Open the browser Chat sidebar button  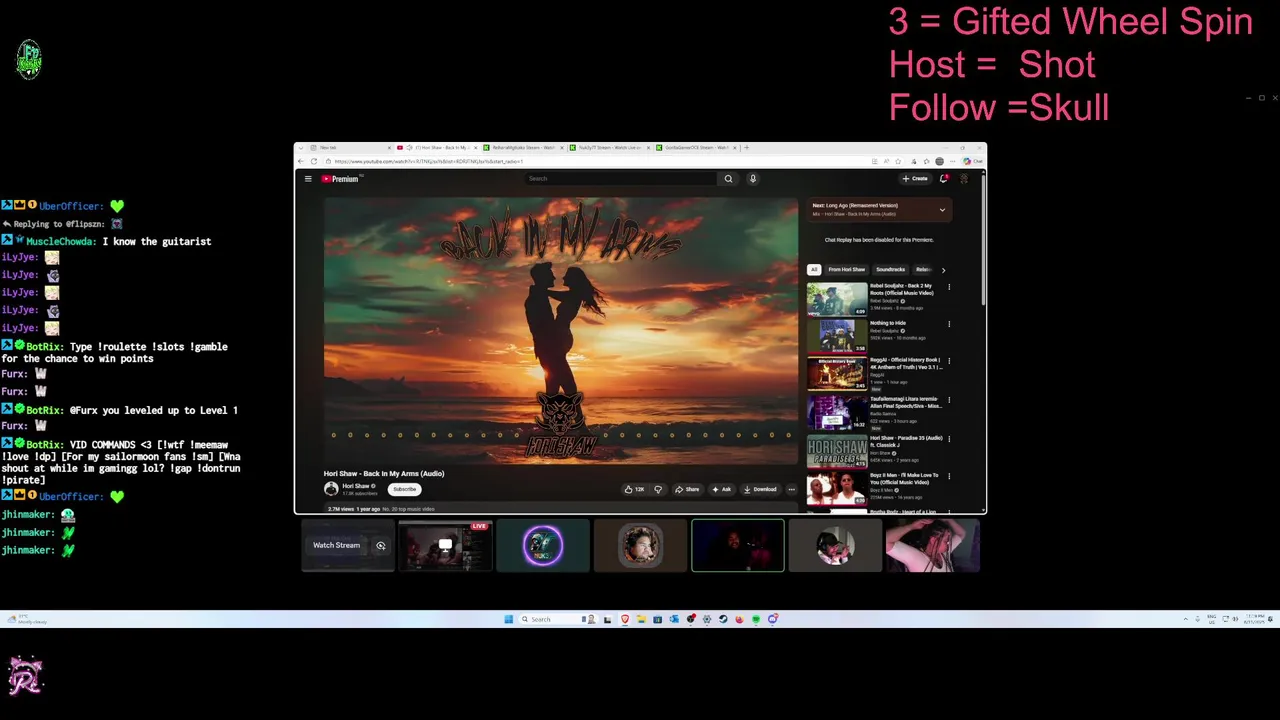click(972, 161)
